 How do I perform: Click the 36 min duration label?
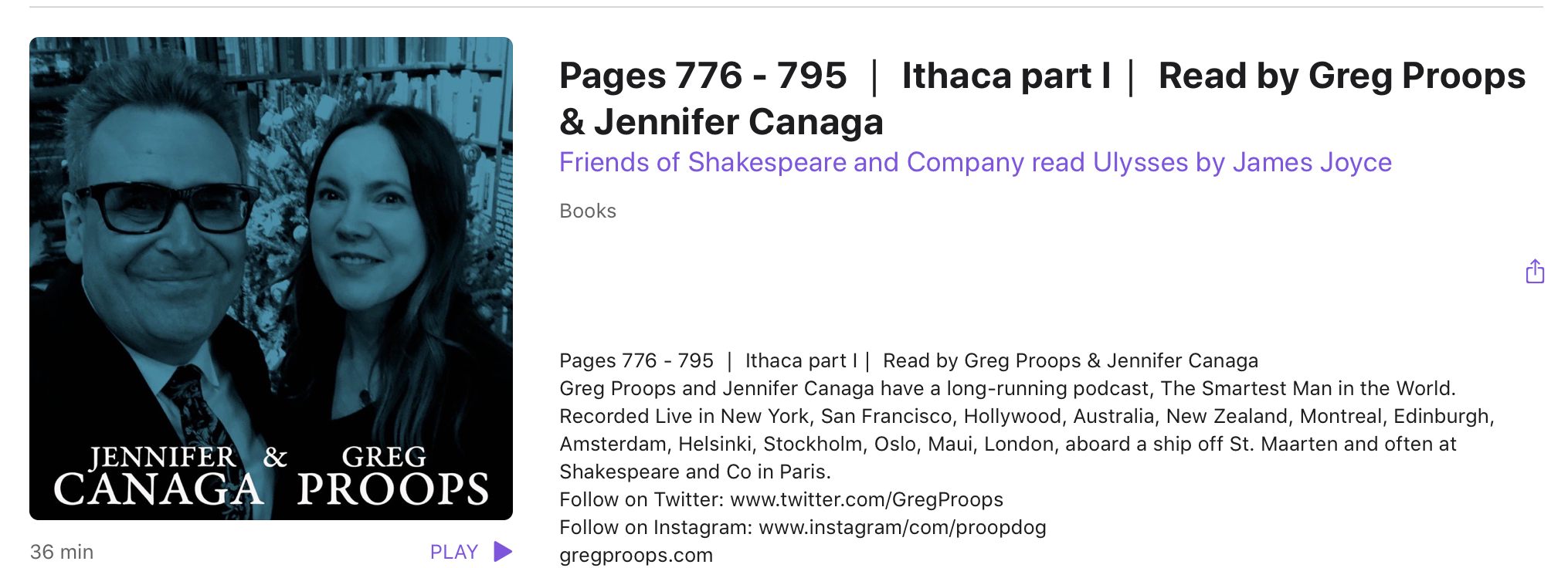(62, 552)
